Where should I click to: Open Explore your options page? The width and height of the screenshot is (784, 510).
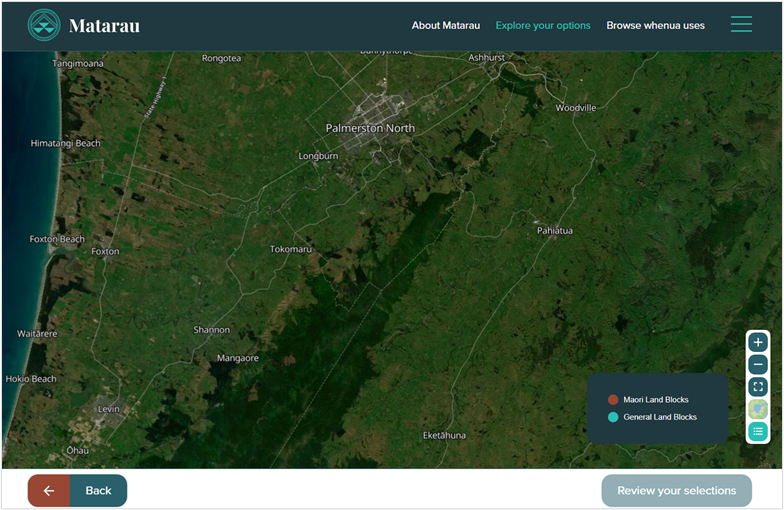[543, 26]
